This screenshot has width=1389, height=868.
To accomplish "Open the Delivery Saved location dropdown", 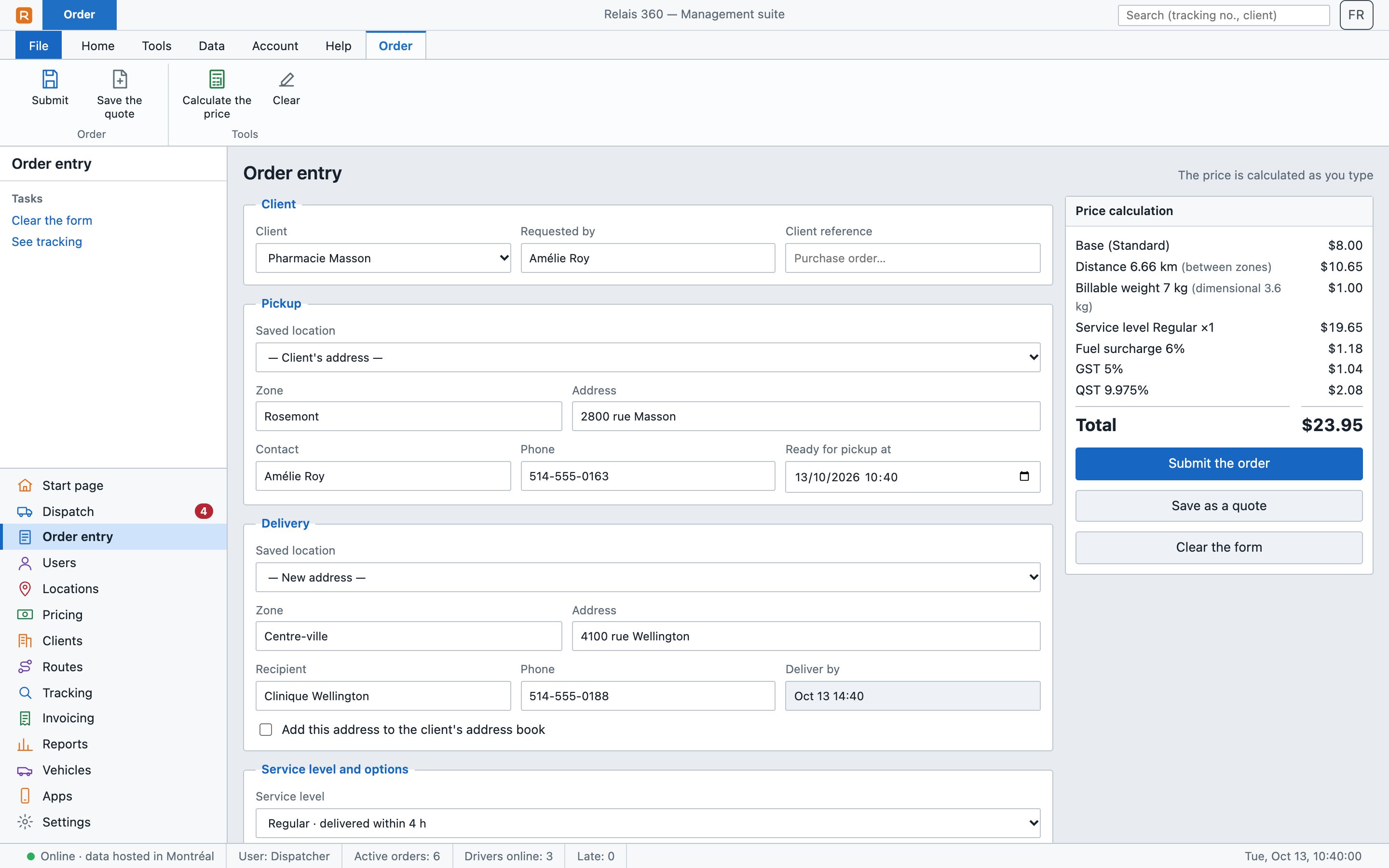I will pos(647,577).
